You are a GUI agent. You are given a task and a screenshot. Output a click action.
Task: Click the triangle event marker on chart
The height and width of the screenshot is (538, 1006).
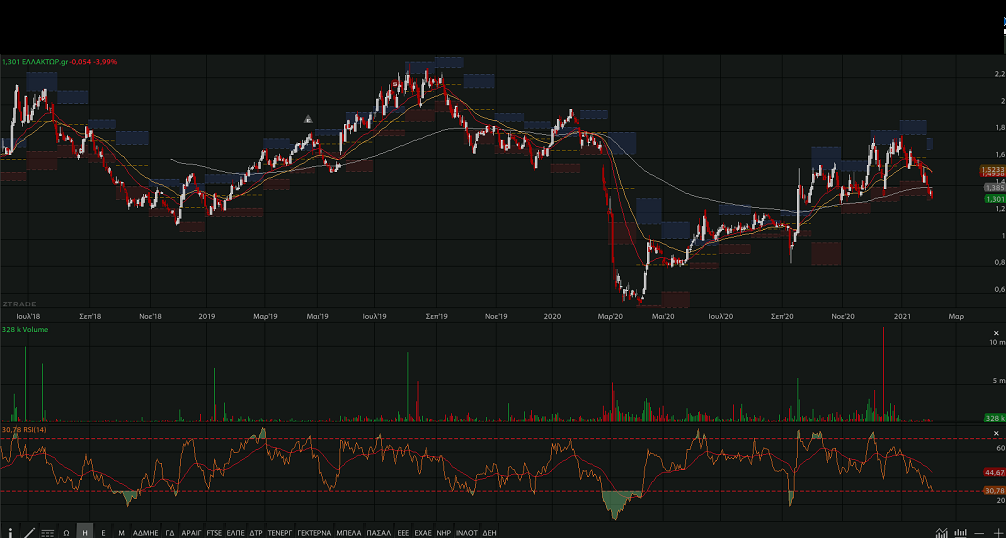[309, 120]
